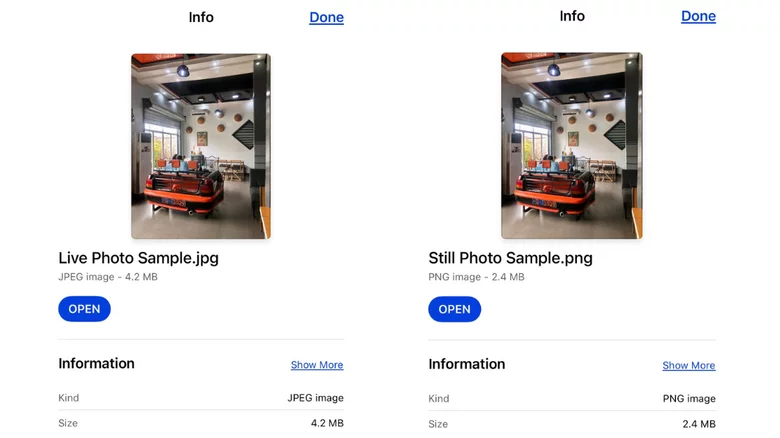Viewport: 780px width, 438px height.
Task: Expand Show More for the JPEG image
Action: click(317, 365)
